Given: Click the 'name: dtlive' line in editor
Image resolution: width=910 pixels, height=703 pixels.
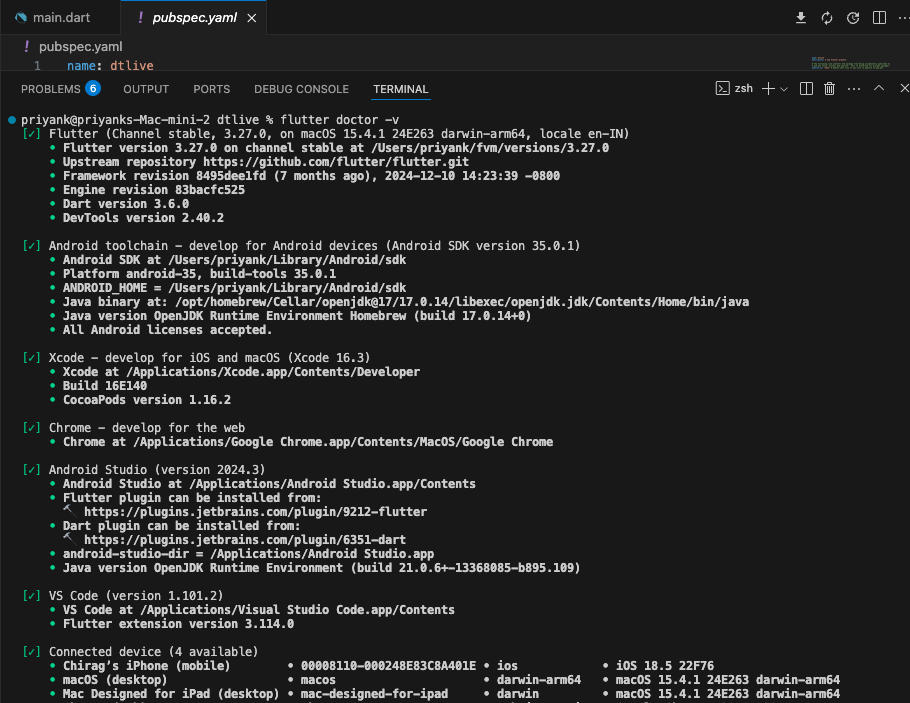Looking at the screenshot, I should 110,66.
